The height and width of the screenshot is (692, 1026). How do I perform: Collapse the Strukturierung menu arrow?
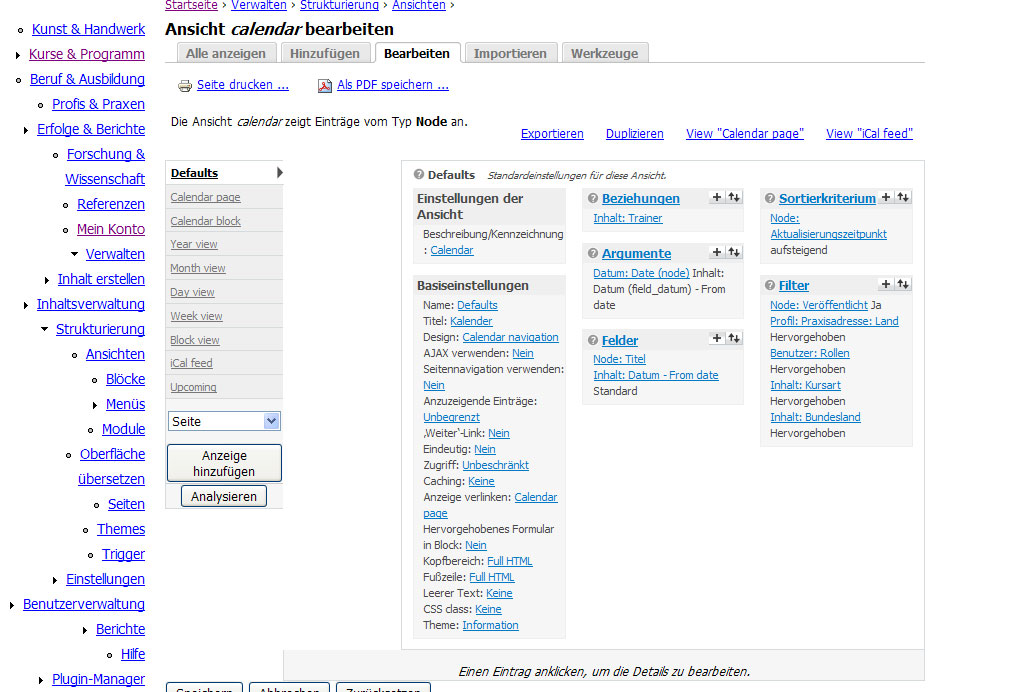click(45, 329)
